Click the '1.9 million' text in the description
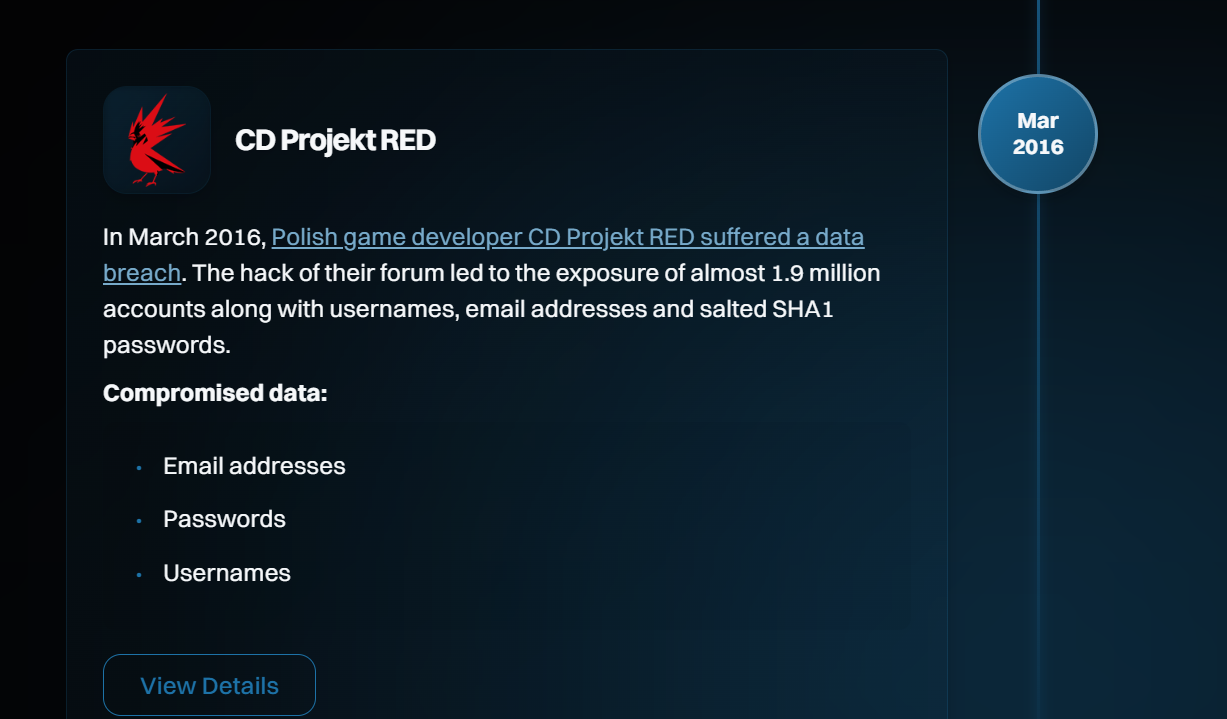1227x719 pixels. point(826,273)
